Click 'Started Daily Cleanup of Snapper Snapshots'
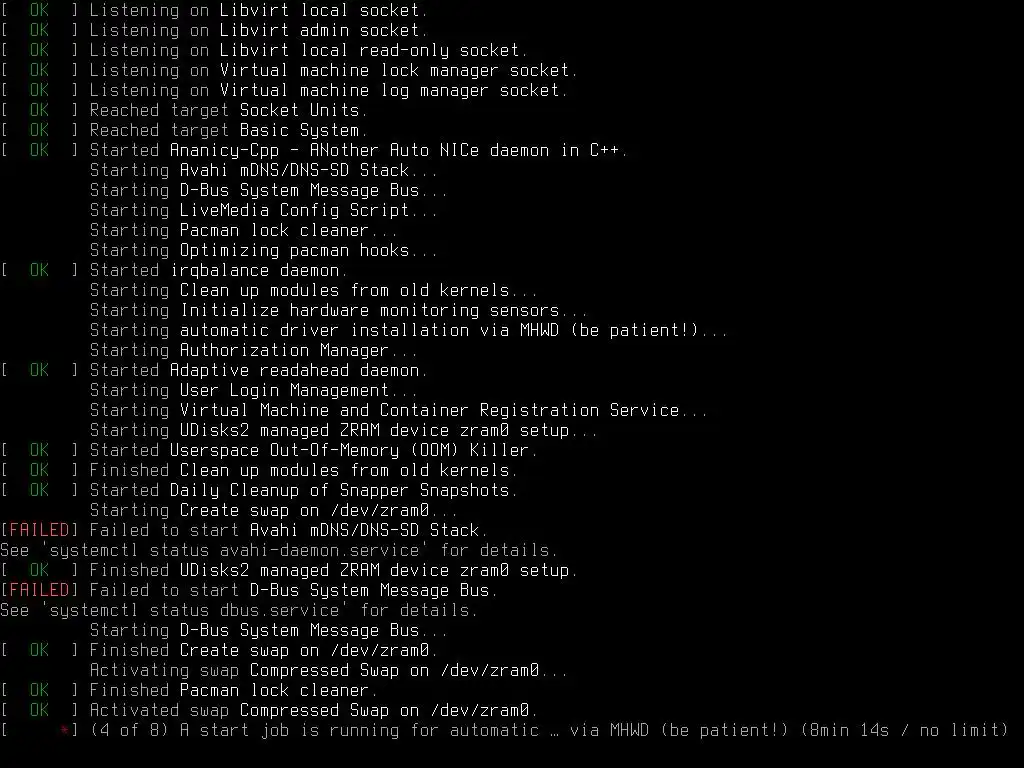Screen dimensions: 1024x768 (x=303, y=490)
